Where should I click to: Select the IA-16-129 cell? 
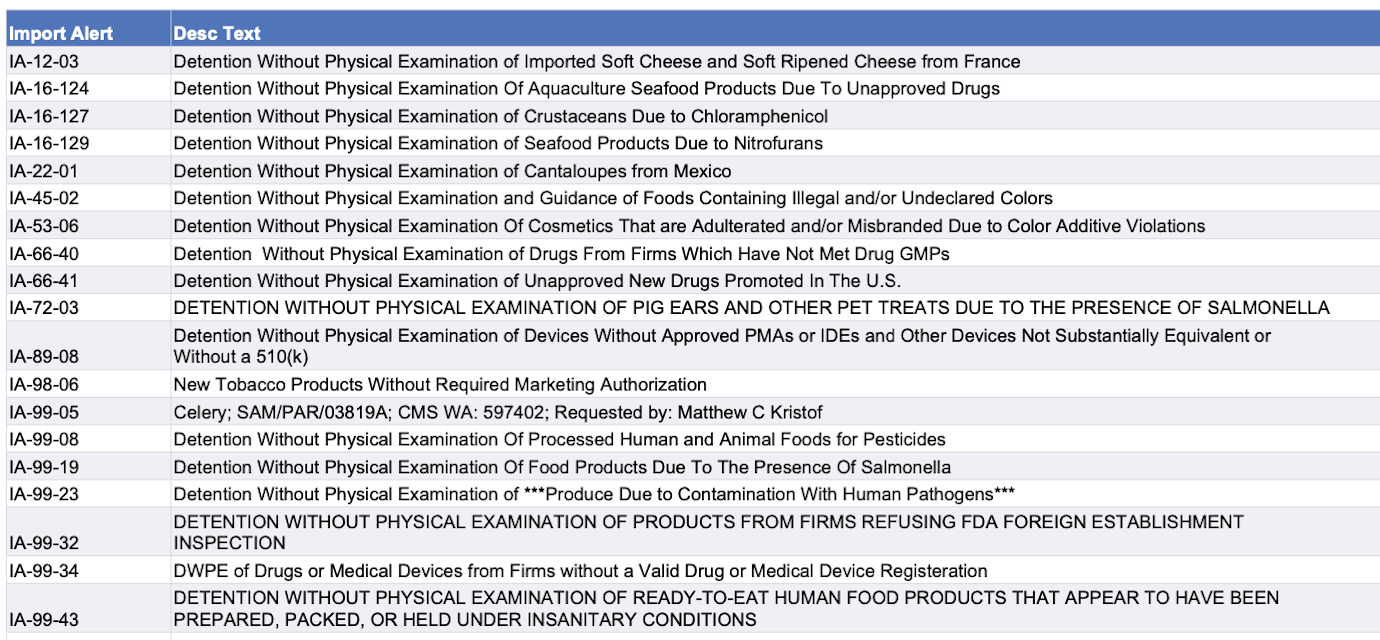tap(49, 143)
